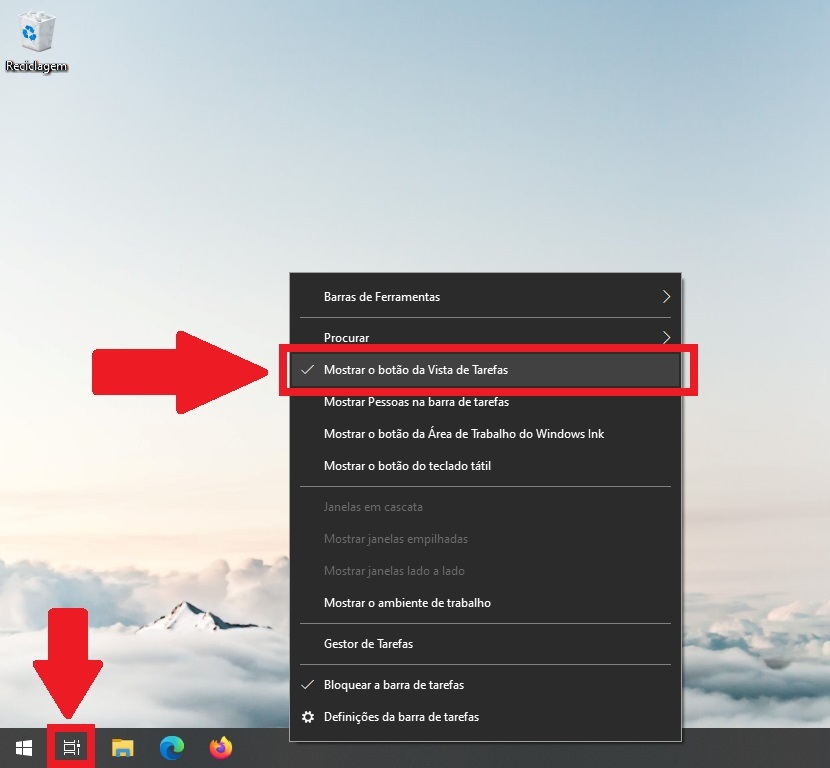Image resolution: width=830 pixels, height=768 pixels.
Task: Open File Explorer from the taskbar
Action: pos(122,747)
